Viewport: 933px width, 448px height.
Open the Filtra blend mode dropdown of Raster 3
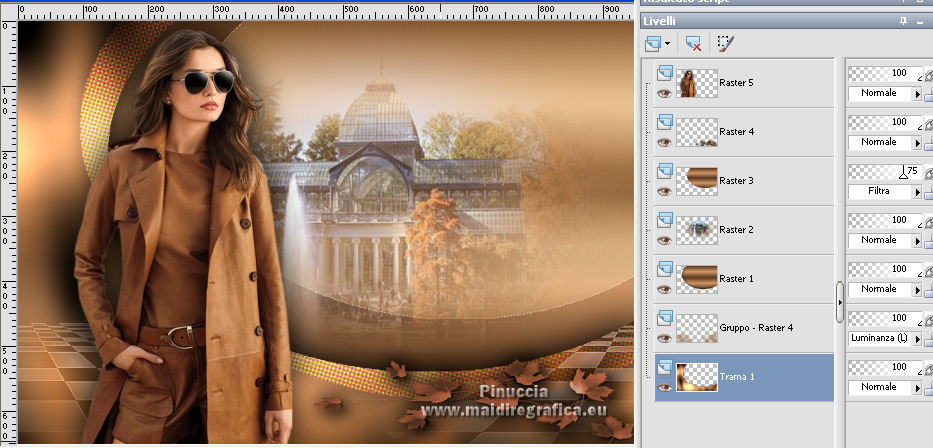[918, 192]
